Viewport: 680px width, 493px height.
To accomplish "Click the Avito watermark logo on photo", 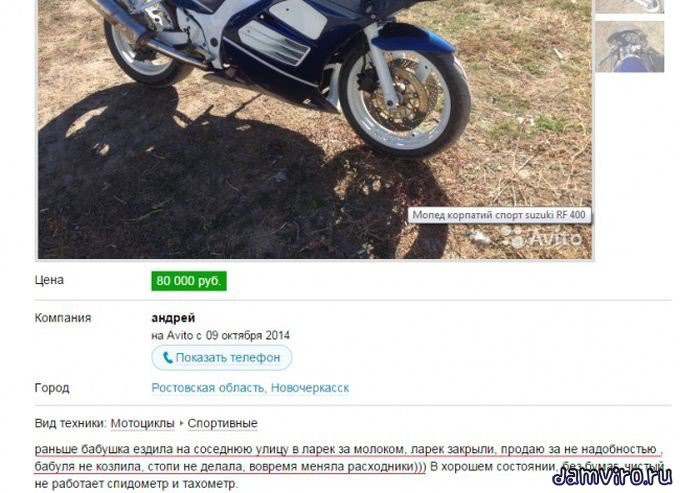I will pyautogui.click(x=542, y=238).
